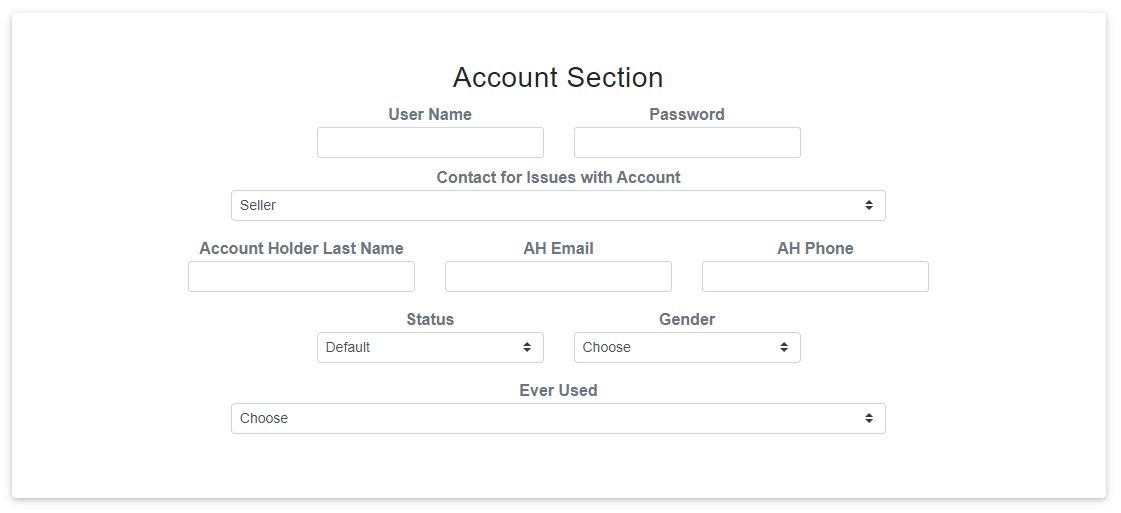This screenshot has width=1121, height=513.
Task: Open the Contact for Issues with Account dropdown
Action: click(x=558, y=205)
